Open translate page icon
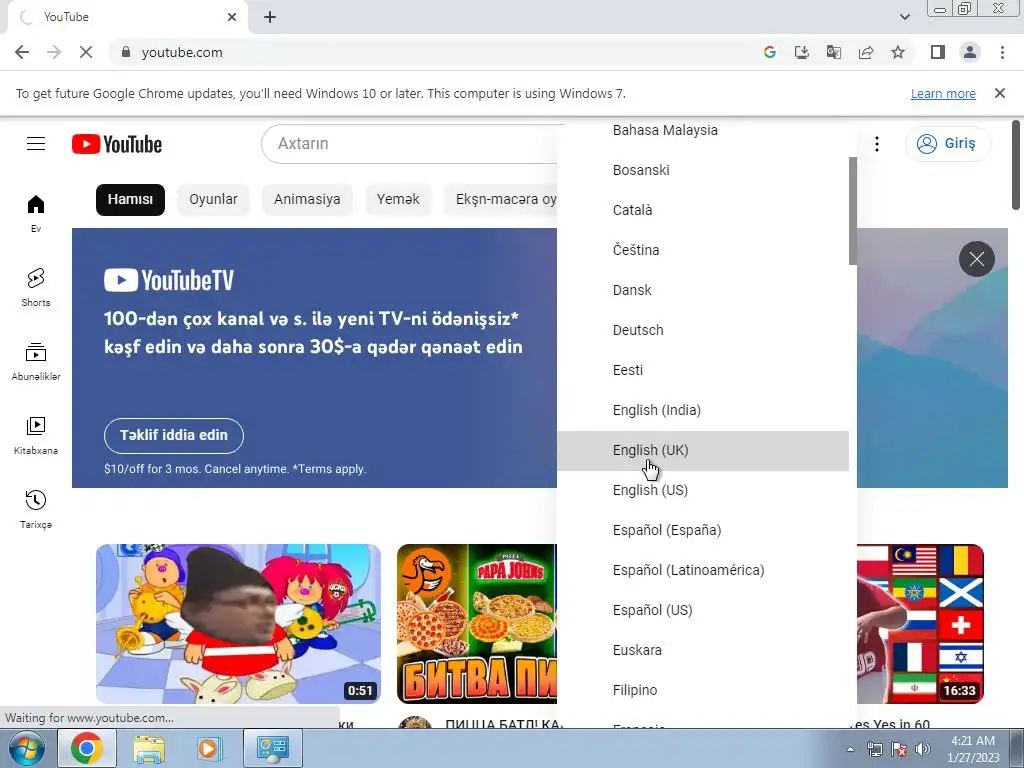This screenshot has width=1024, height=768. pos(834,52)
